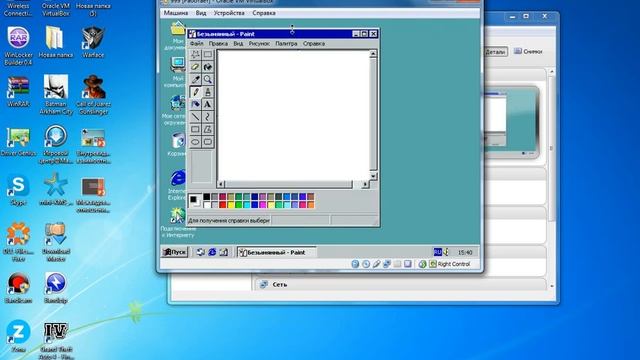Open the Call of Juarez Gunslinger shortcut
The height and width of the screenshot is (360, 640).
(93, 95)
